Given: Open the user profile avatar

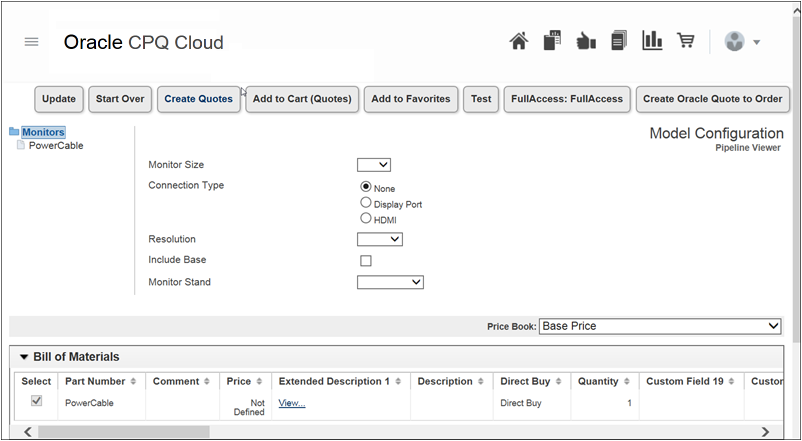Looking at the screenshot, I should 734,41.
